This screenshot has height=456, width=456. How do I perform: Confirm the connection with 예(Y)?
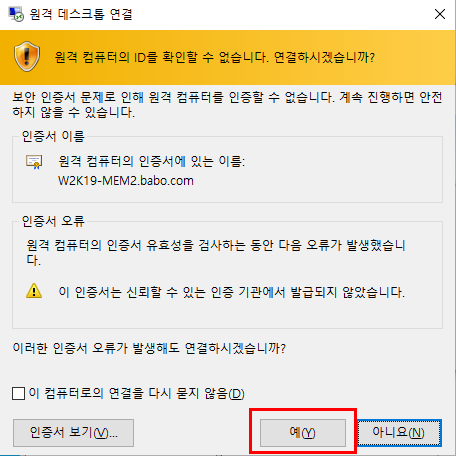(x=303, y=433)
